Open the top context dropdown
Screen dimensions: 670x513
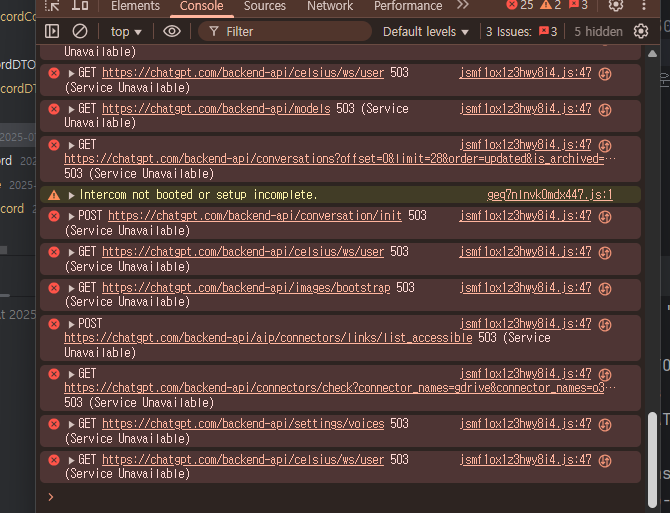[126, 32]
